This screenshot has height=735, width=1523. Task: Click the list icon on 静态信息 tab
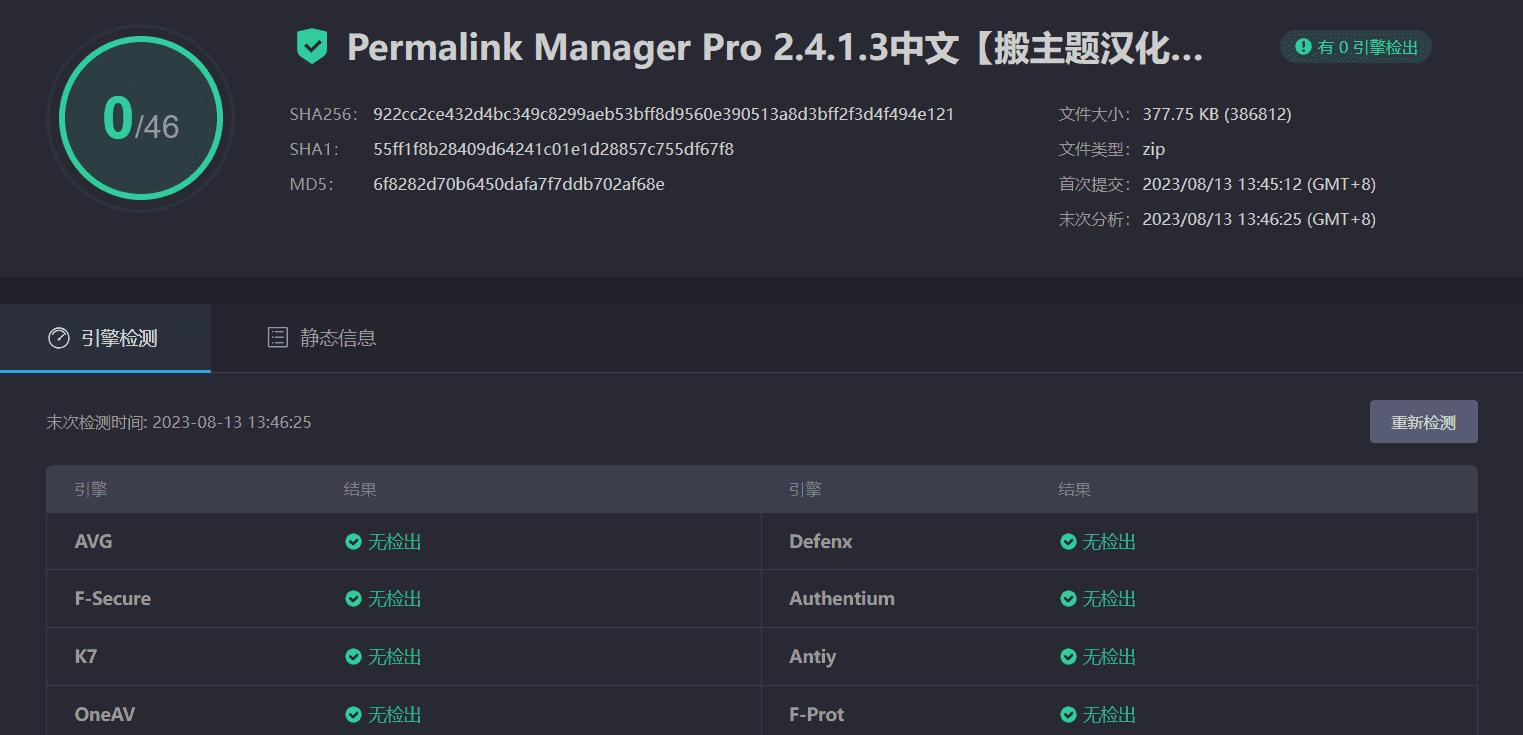click(x=278, y=338)
